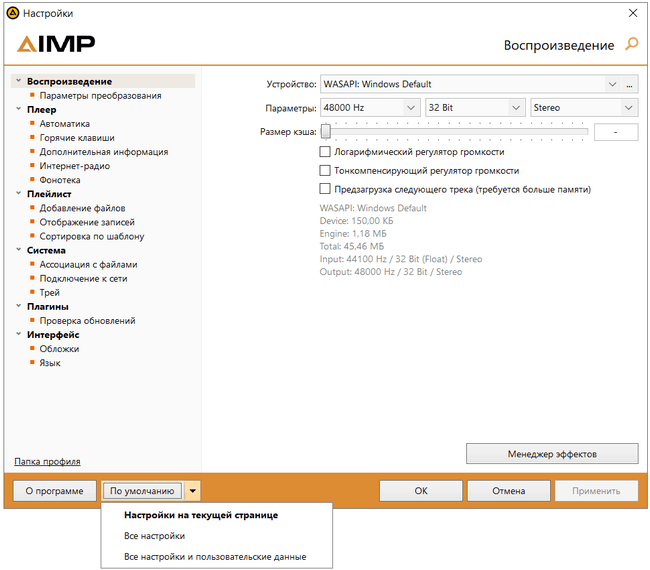Click the Total: 45,46 МБ text

coord(352,246)
